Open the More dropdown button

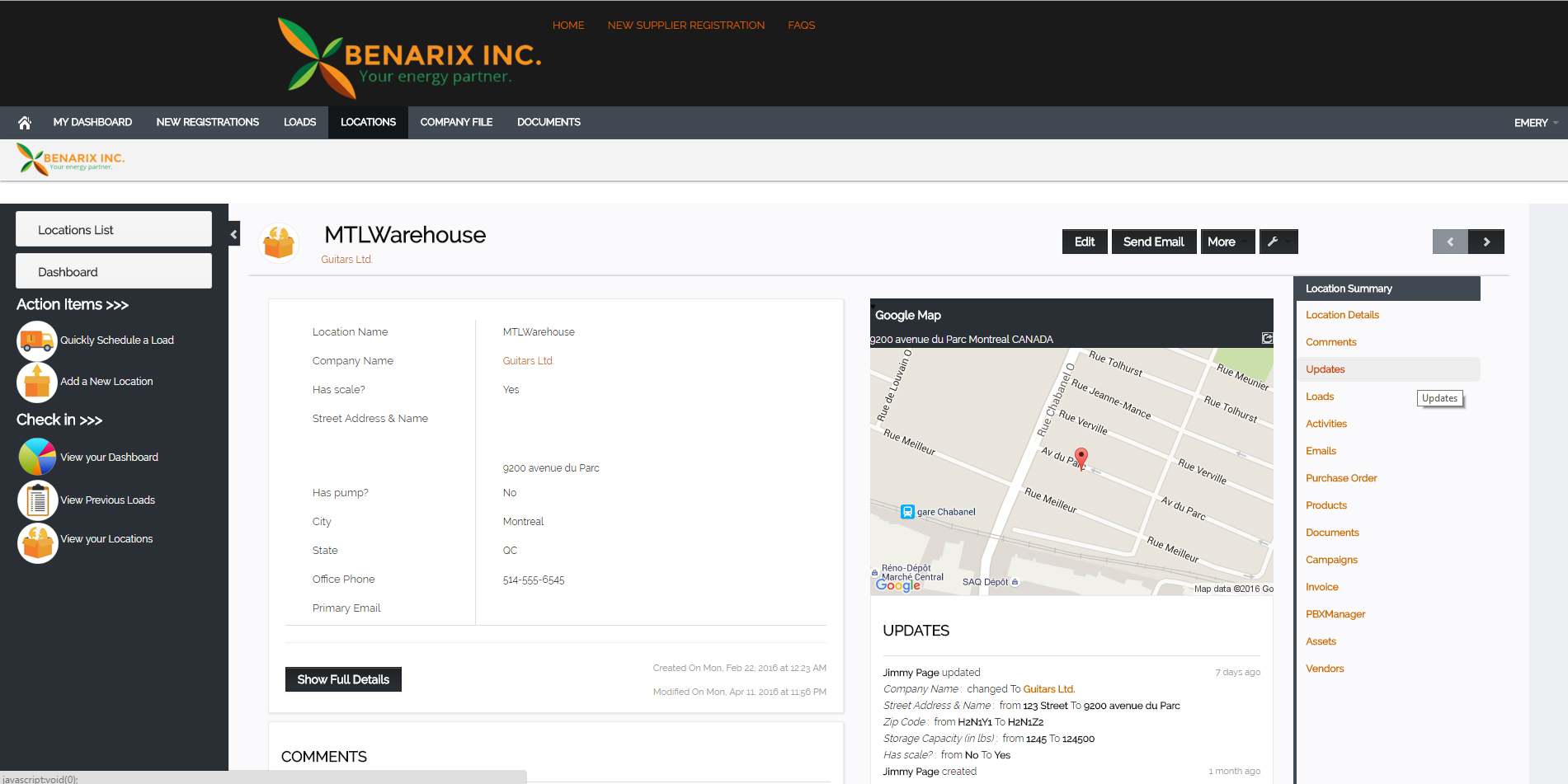pyautogui.click(x=1227, y=242)
